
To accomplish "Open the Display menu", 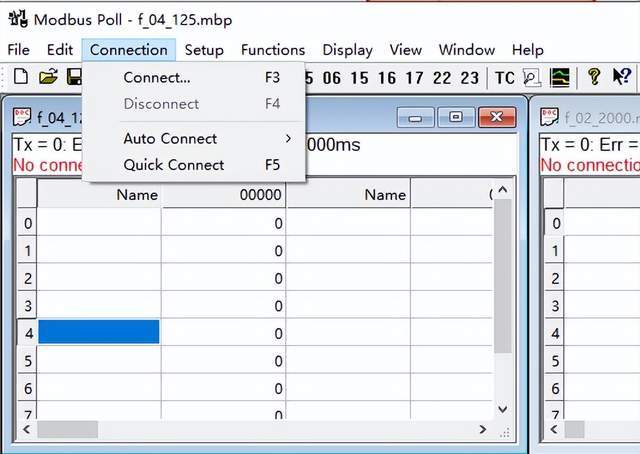I will [x=347, y=50].
